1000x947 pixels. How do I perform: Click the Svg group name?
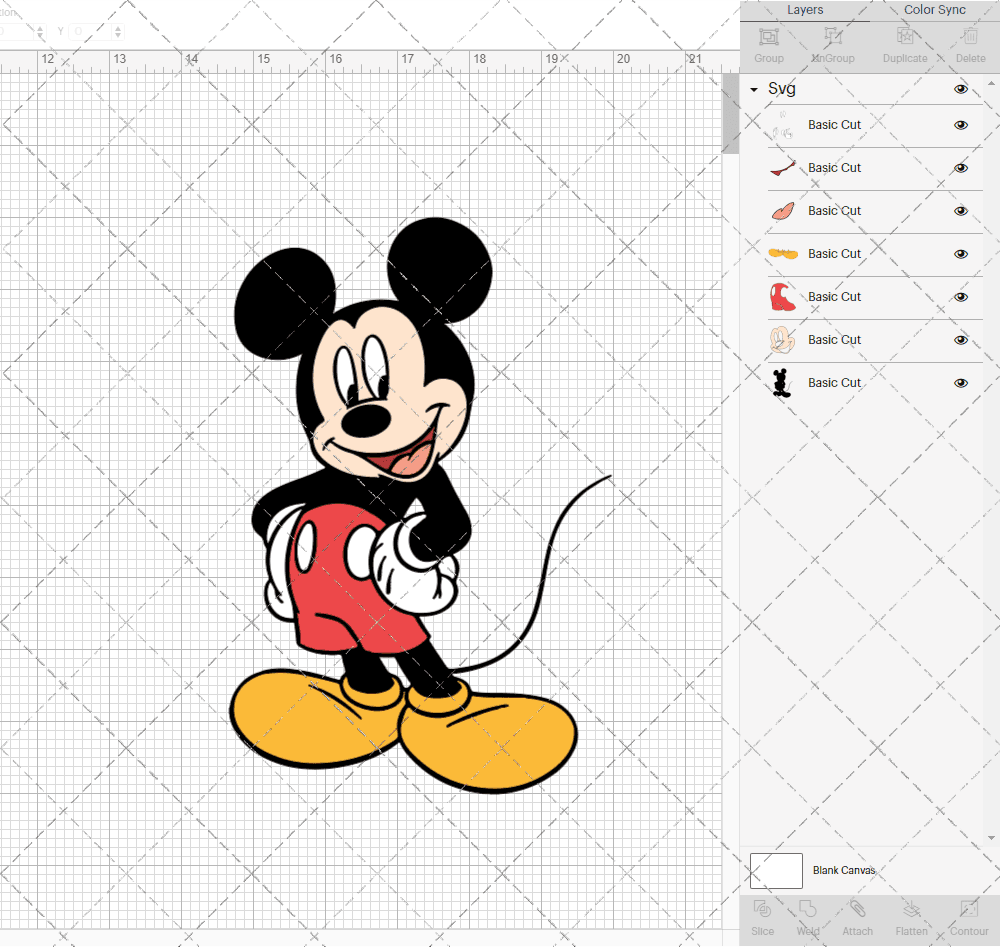pyautogui.click(x=781, y=89)
